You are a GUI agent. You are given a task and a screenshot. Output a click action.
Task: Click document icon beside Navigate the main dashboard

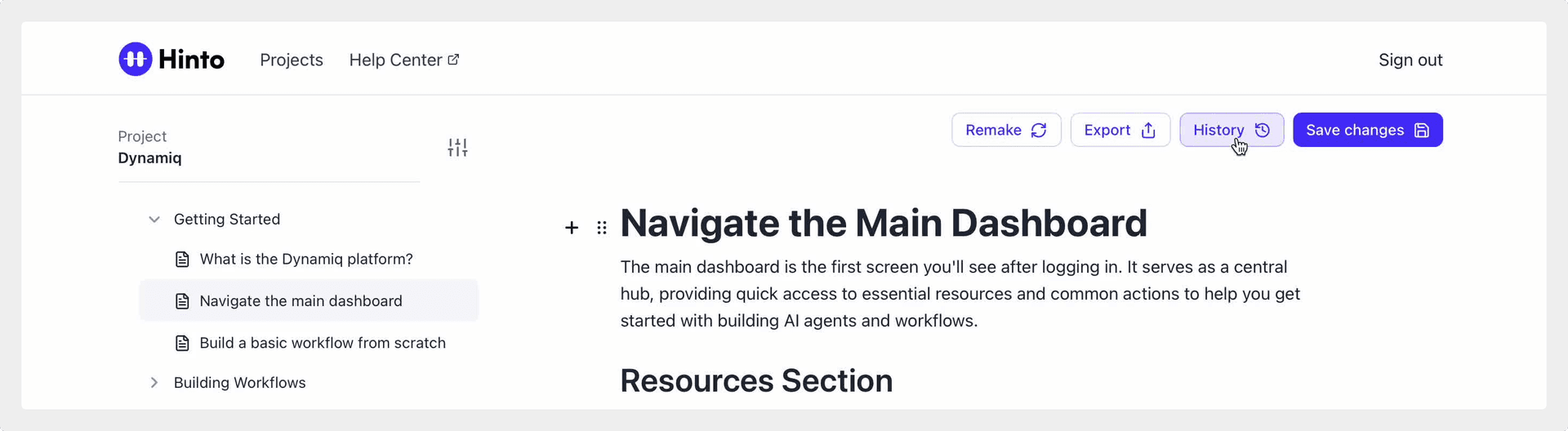[x=182, y=301]
